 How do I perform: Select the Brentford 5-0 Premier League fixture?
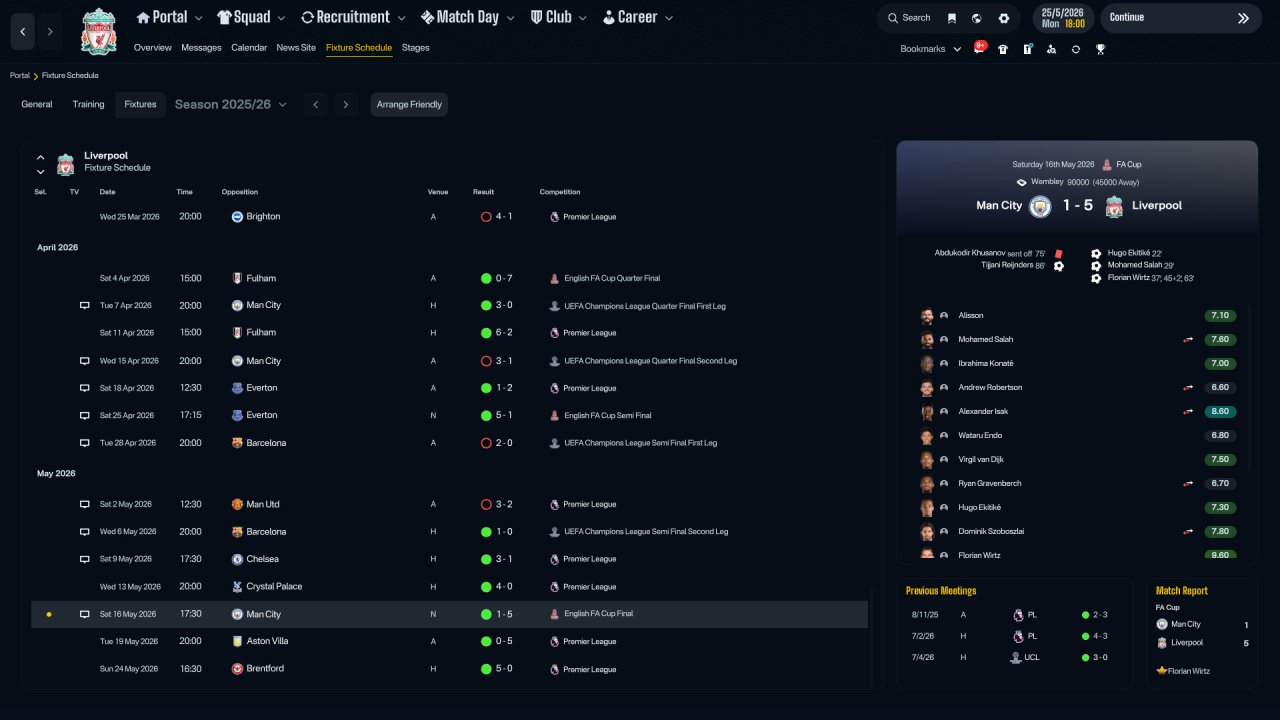[449, 669]
